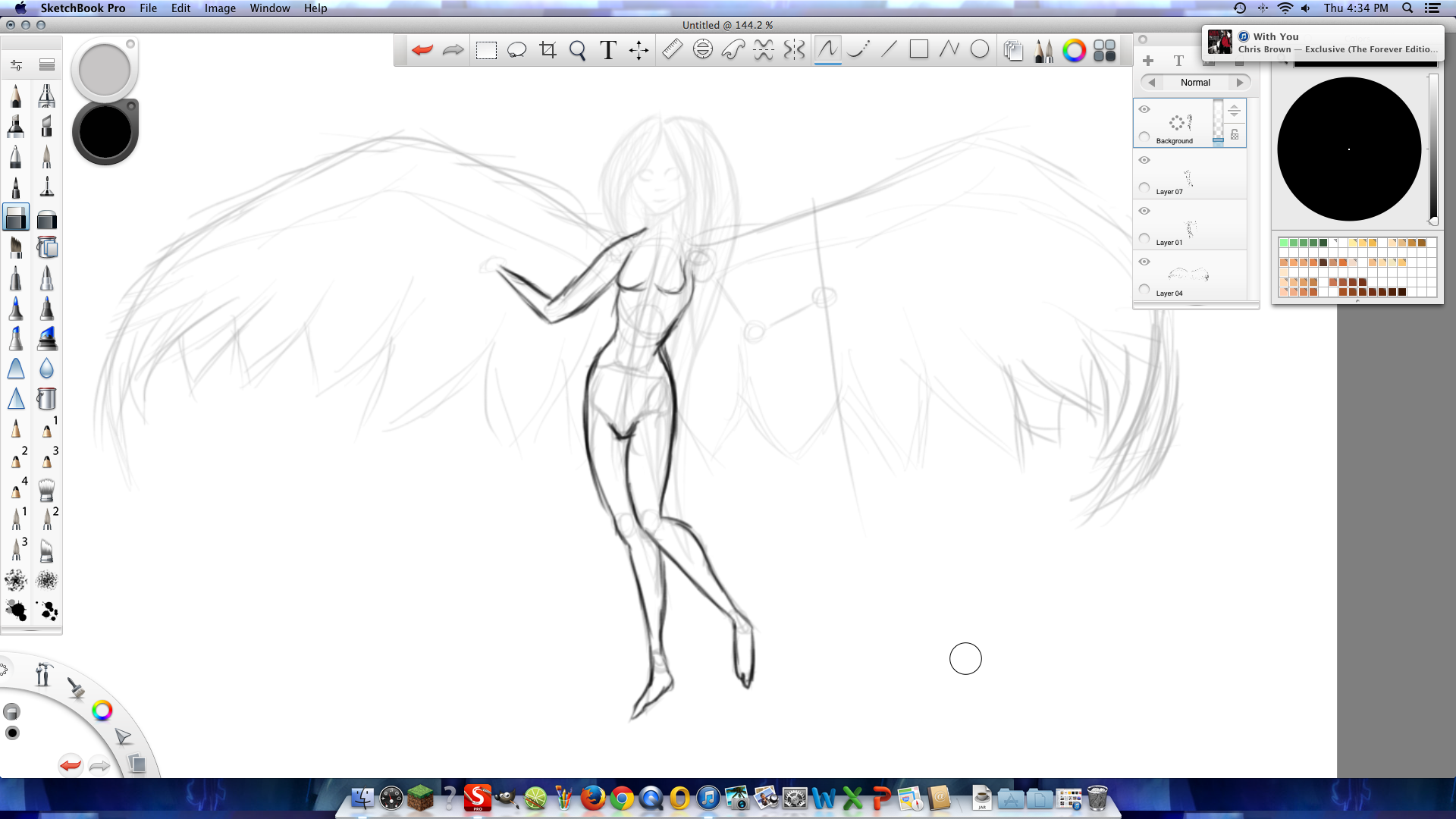Choose the Rectangle shape tool
This screenshot has height=819, width=1456.
pyautogui.click(x=918, y=50)
